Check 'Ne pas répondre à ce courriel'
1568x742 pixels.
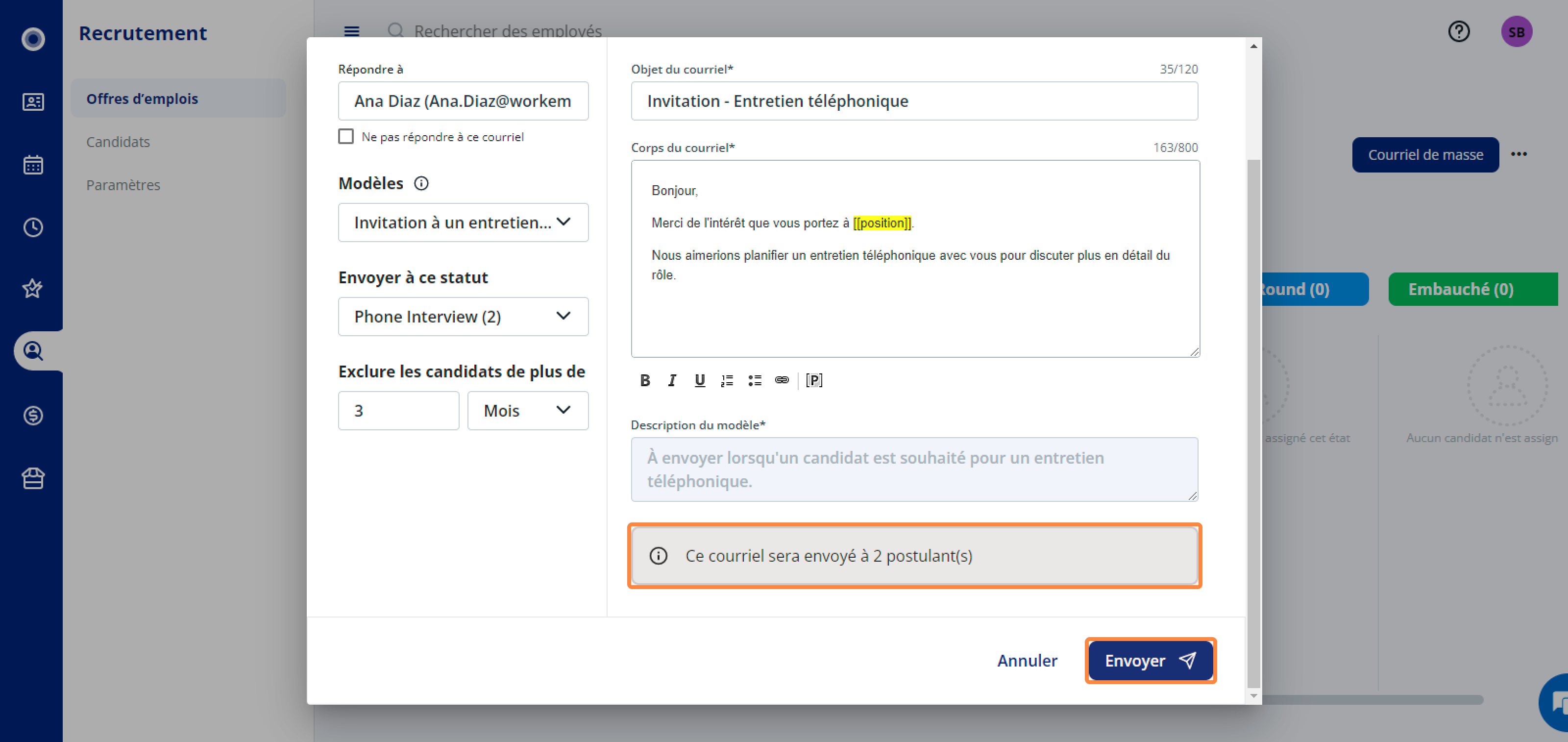346,136
